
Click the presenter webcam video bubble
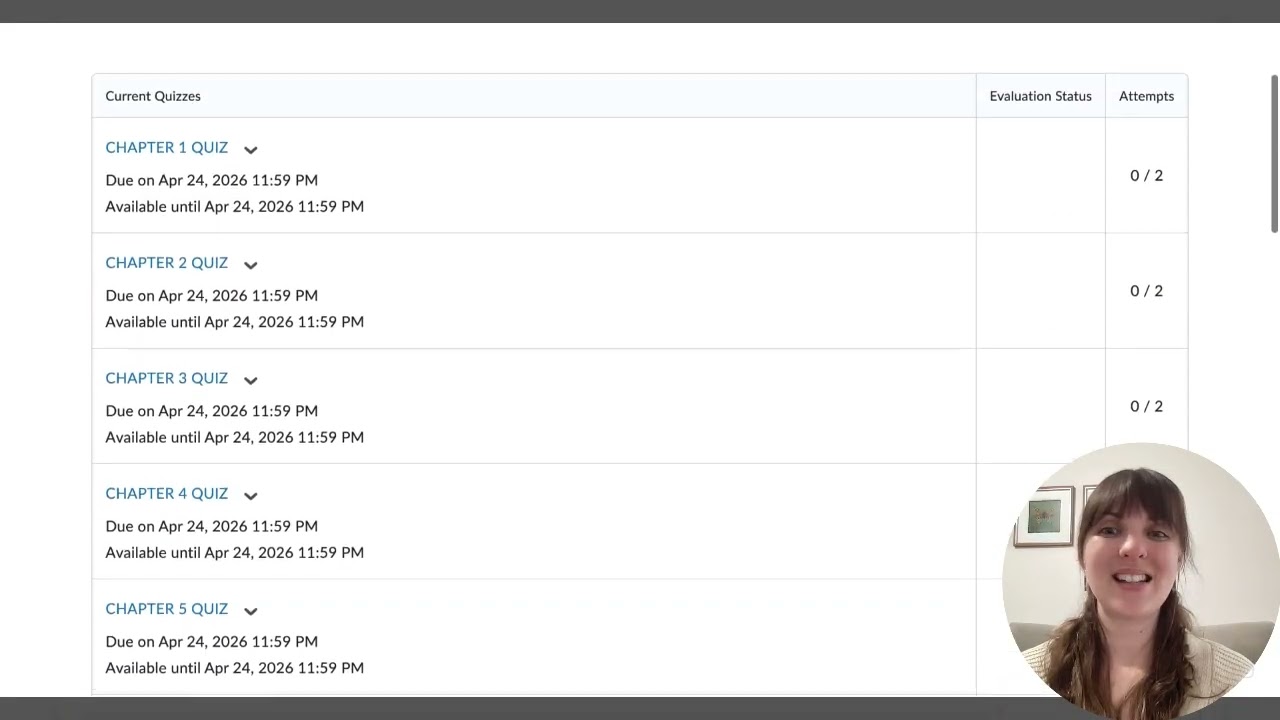pyautogui.click(x=1142, y=580)
